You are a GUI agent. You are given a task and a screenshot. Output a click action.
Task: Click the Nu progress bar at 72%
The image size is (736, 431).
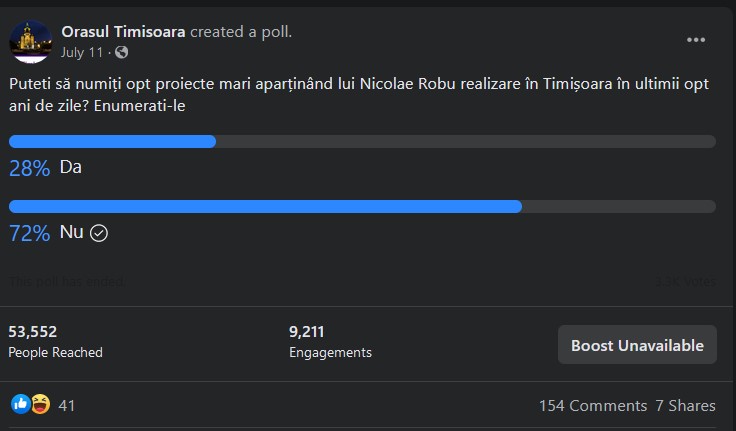(265, 207)
